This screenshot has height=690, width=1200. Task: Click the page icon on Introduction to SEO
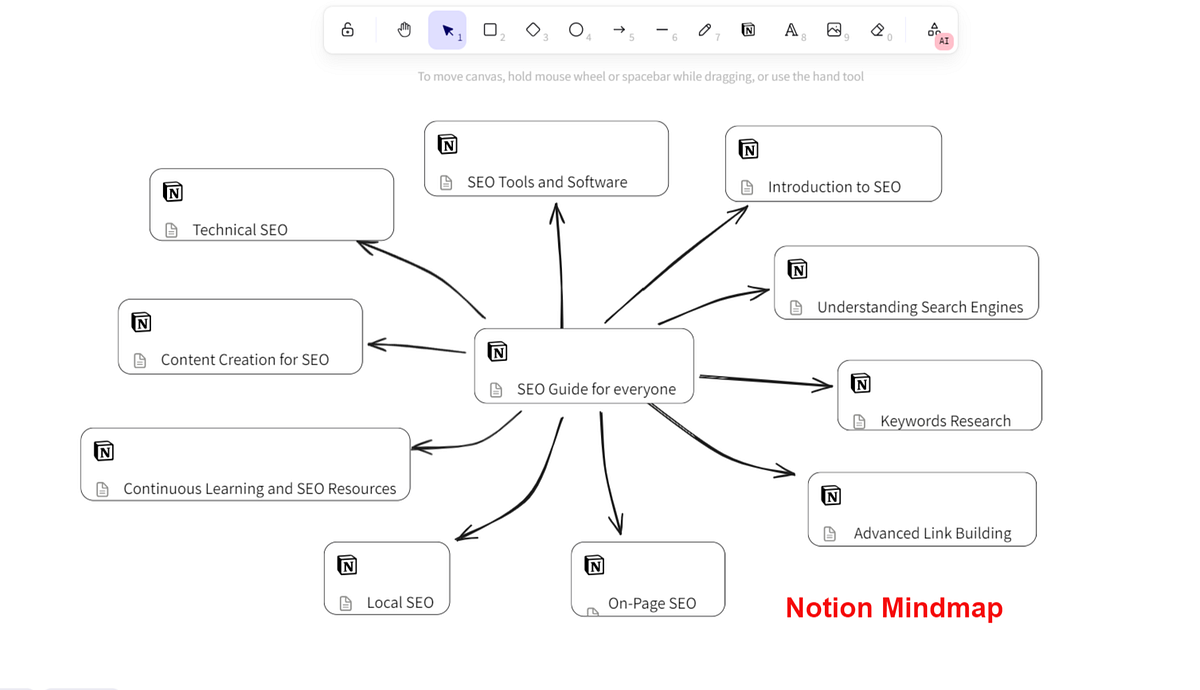746,187
